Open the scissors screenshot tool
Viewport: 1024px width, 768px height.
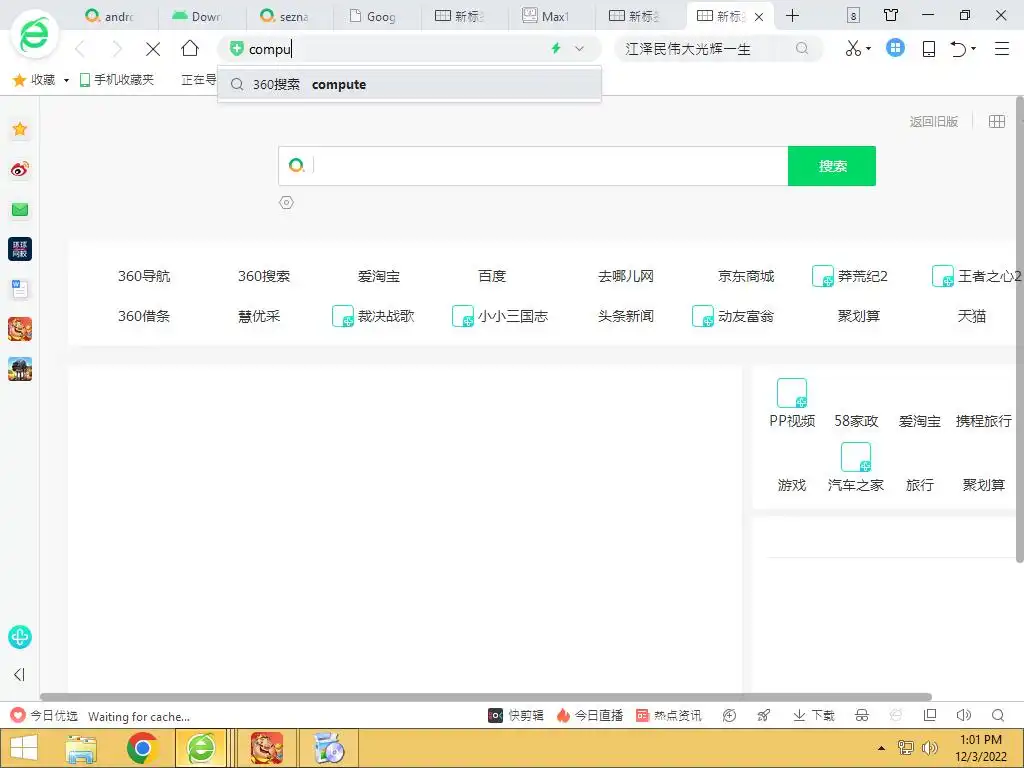(x=853, y=48)
